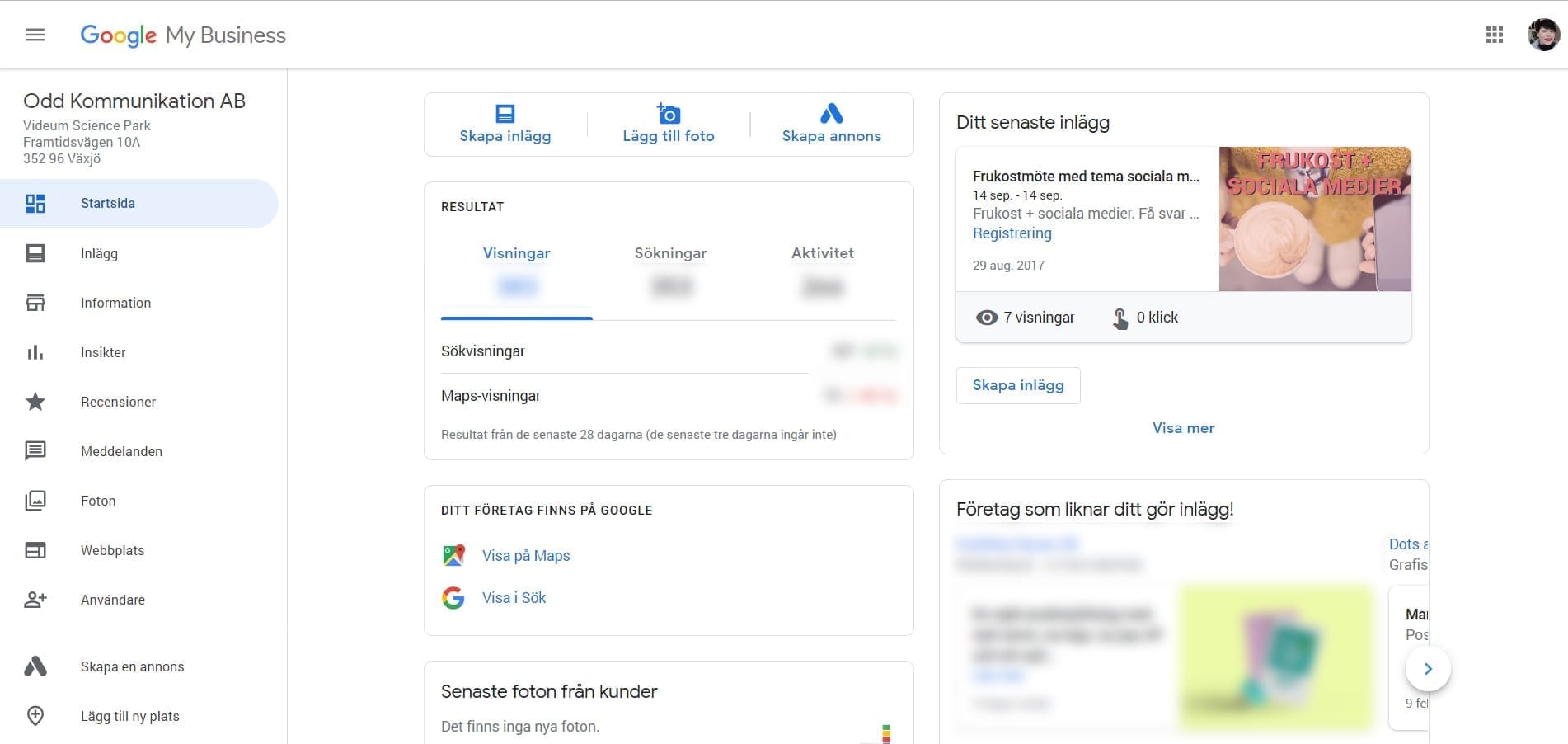Click the Recensioner star icon
Image resolution: width=1568 pixels, height=744 pixels.
35,402
